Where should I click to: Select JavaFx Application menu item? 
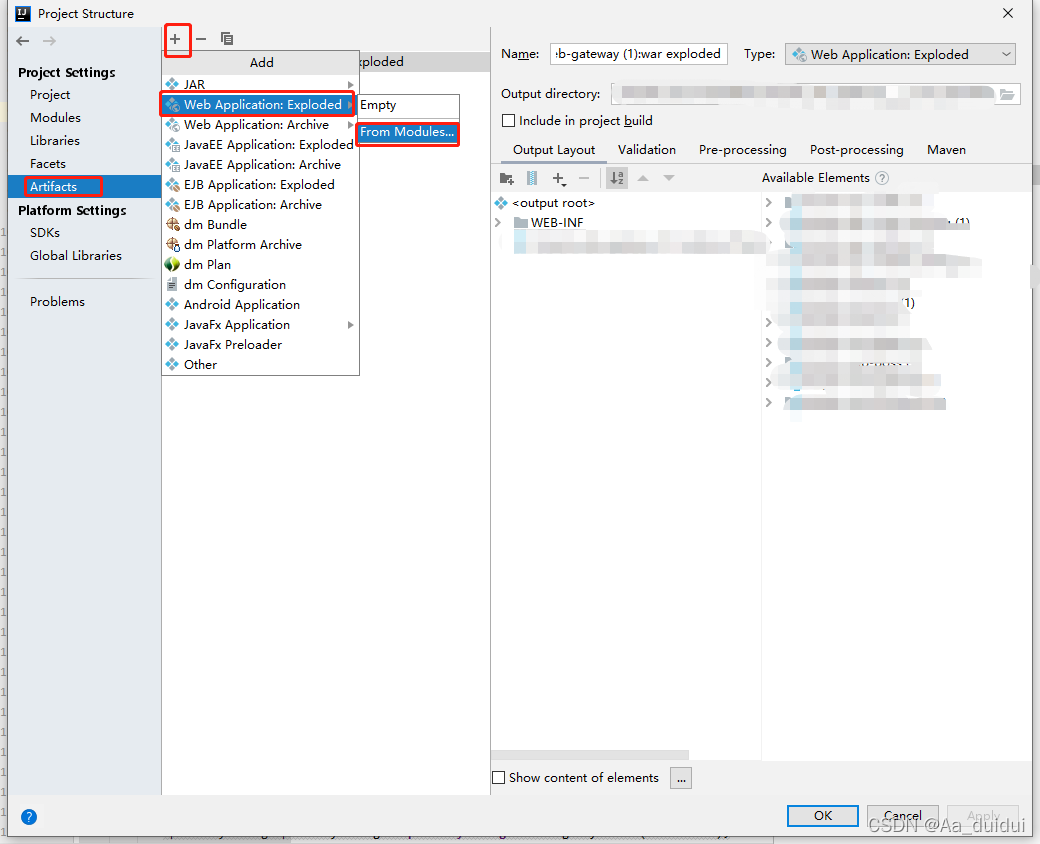(x=260, y=324)
